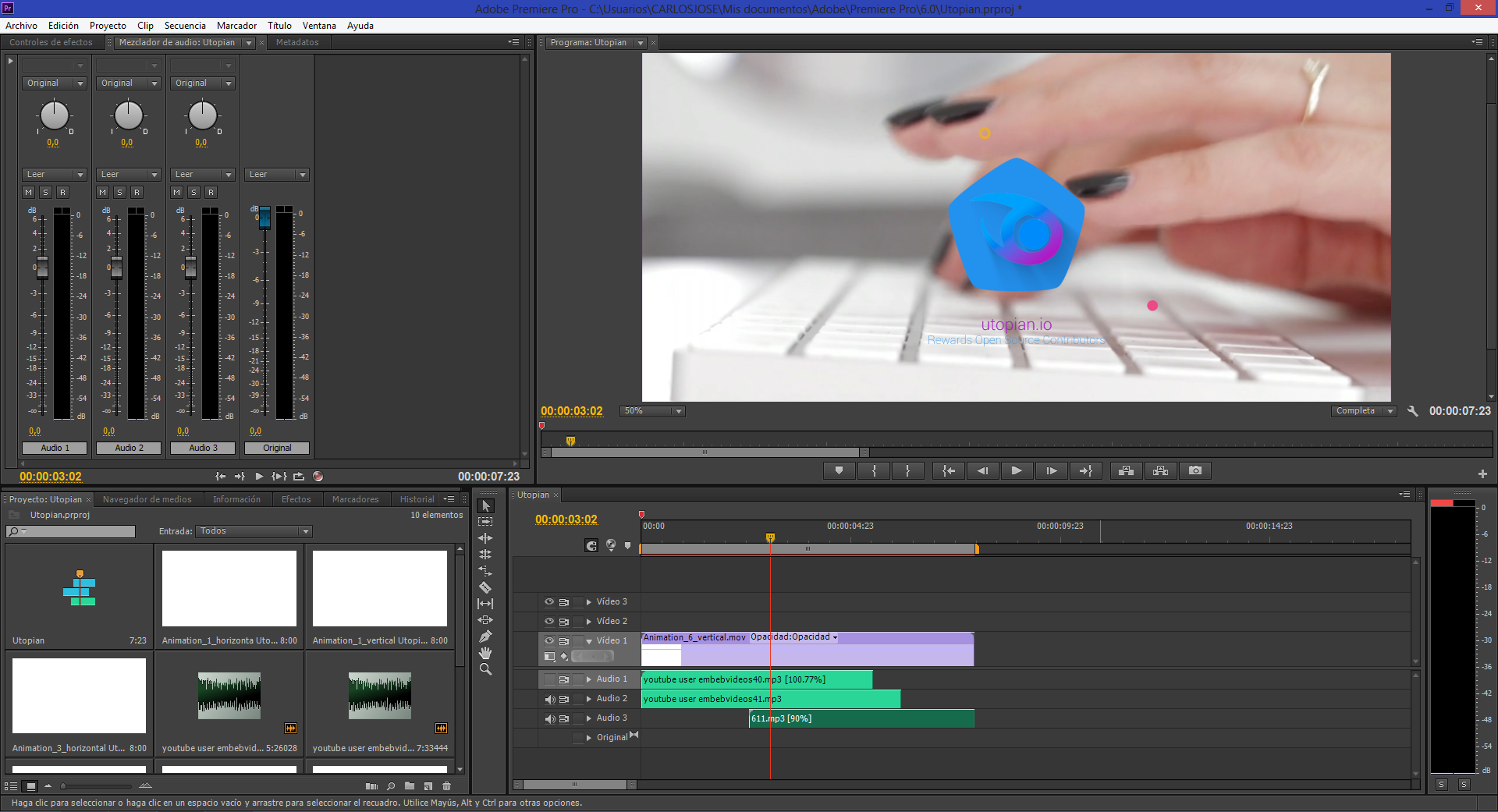This screenshot has width=1498, height=812.
Task: Select the Zoom magnifier tool
Action: point(485,669)
